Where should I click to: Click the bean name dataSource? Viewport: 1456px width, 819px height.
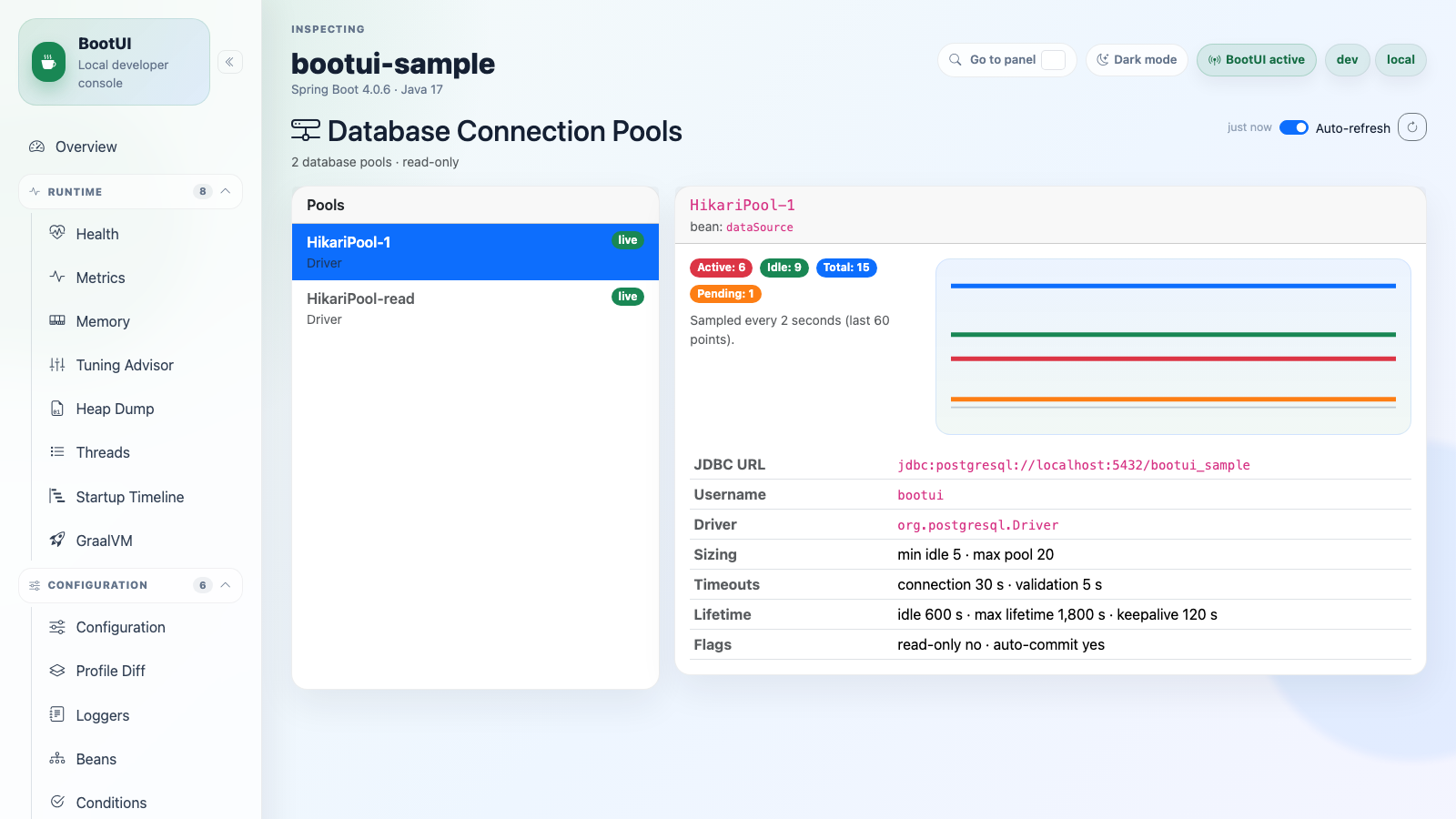click(760, 227)
